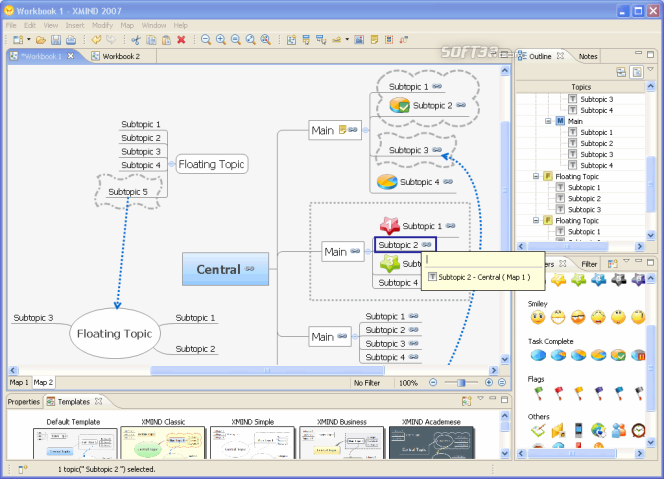Viewport: 664px width, 479px height.
Task: Close the Workbook 1 tab
Action: (x=71, y=56)
